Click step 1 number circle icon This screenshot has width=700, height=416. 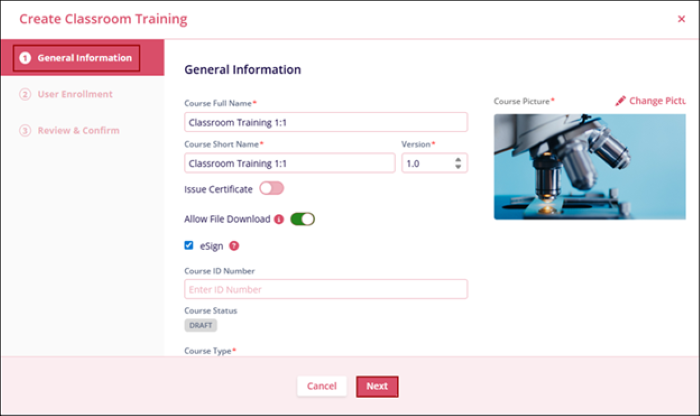click(25, 58)
